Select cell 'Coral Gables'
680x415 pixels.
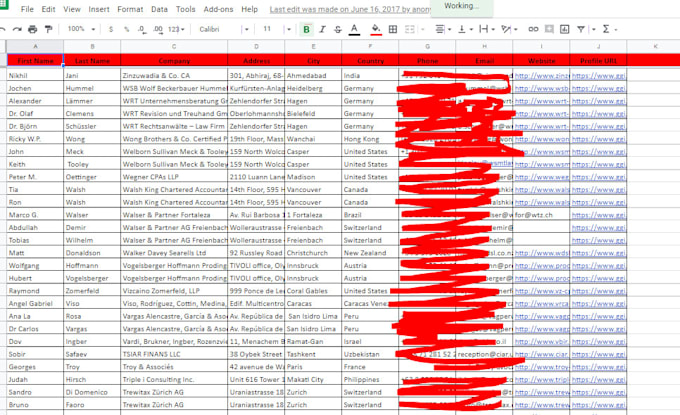coord(313,291)
